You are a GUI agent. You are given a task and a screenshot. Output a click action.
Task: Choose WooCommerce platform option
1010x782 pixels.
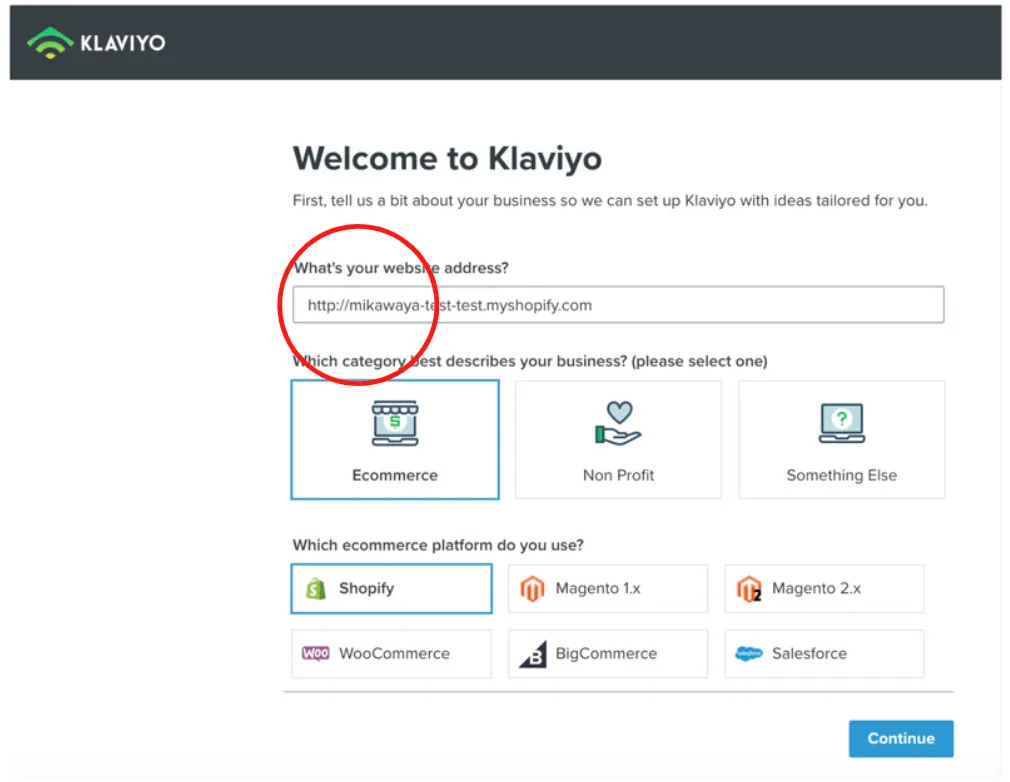[392, 654]
